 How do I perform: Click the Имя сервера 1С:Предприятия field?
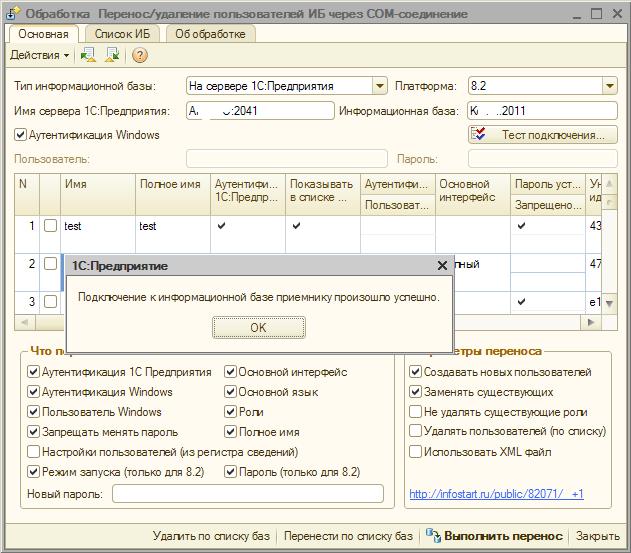[260, 111]
